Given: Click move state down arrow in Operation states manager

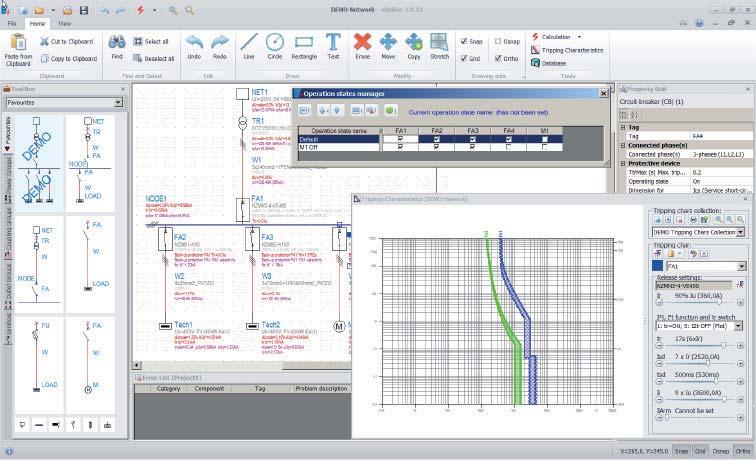Looking at the screenshot, I should pyautogui.click(x=337, y=111).
